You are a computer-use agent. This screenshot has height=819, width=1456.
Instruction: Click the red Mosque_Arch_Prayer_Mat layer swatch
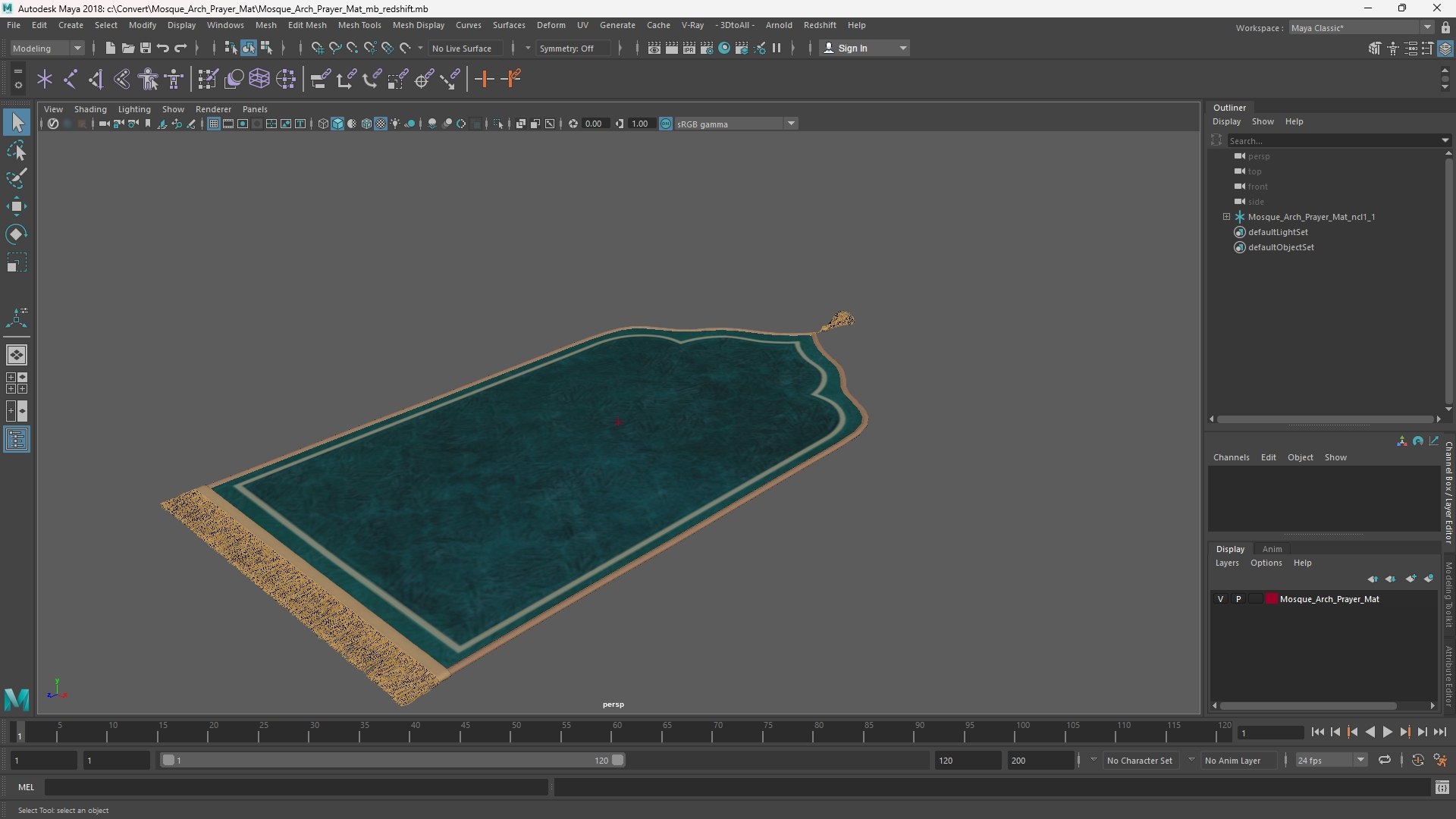[x=1271, y=599]
